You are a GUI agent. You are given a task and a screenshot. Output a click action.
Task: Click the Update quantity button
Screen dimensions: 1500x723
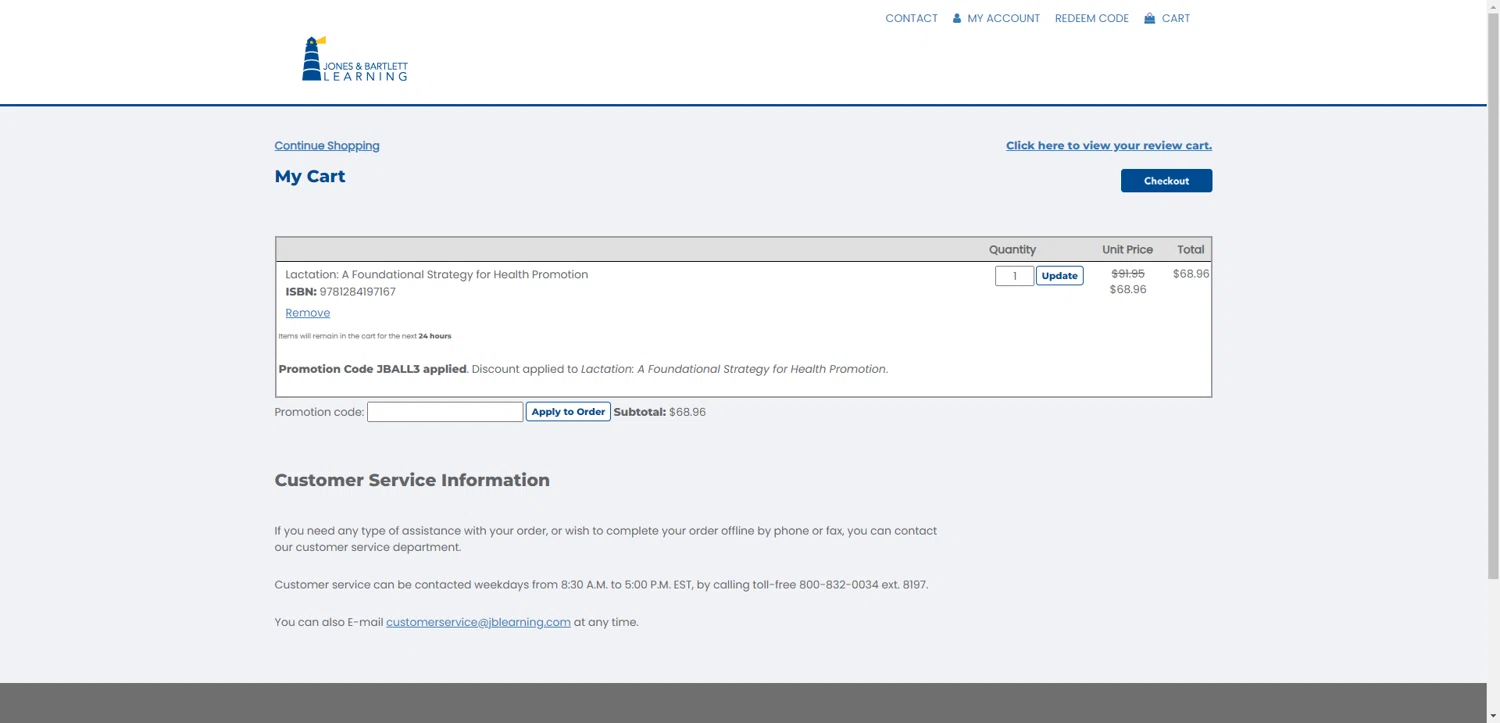point(1059,276)
